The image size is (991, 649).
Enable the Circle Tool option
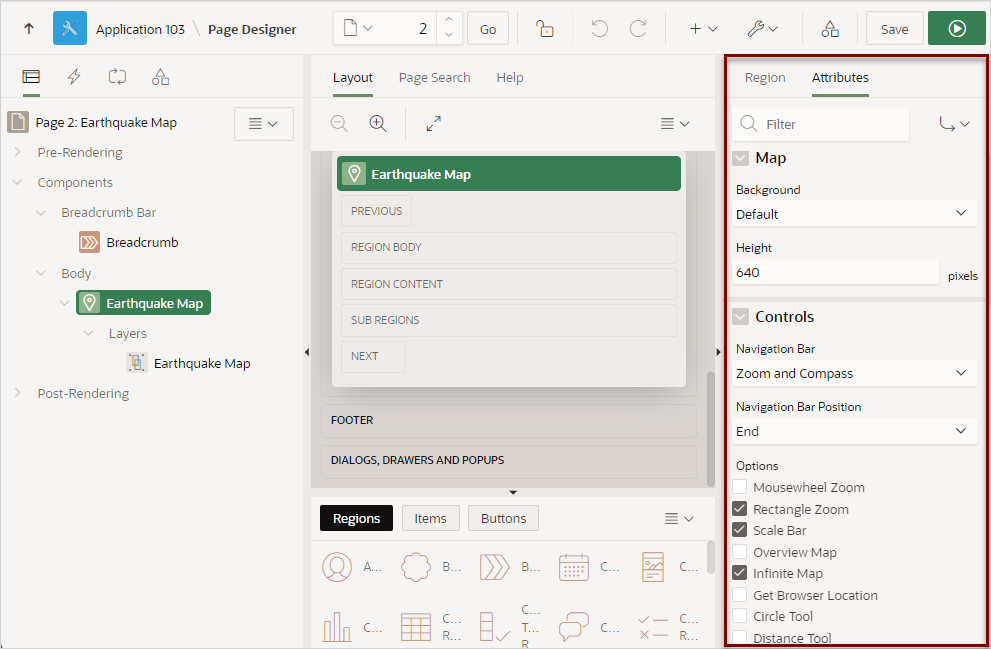pyautogui.click(x=739, y=616)
